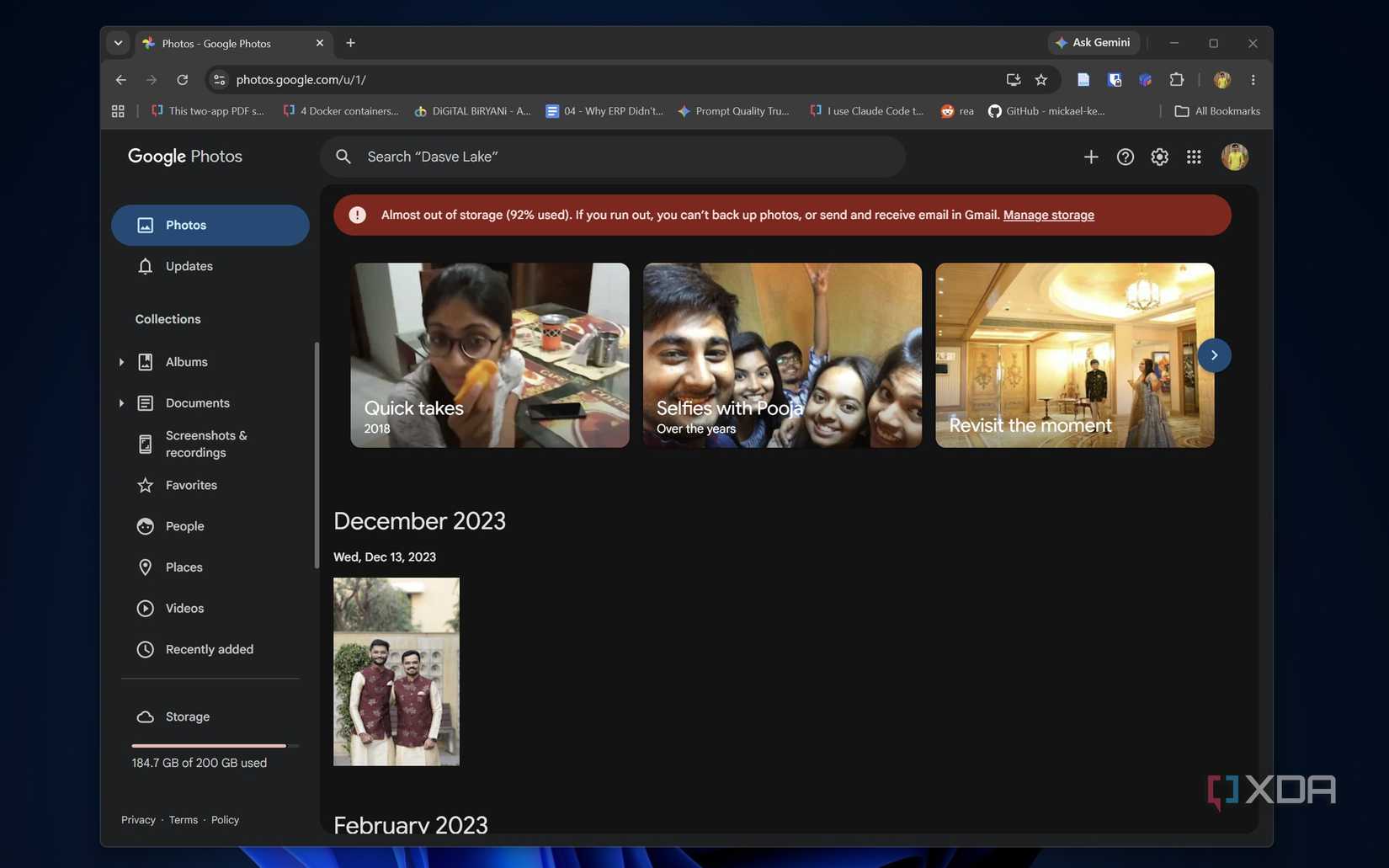Screen dimensions: 1389x868
Task: Open the Google account avatar
Action: 1235,157
